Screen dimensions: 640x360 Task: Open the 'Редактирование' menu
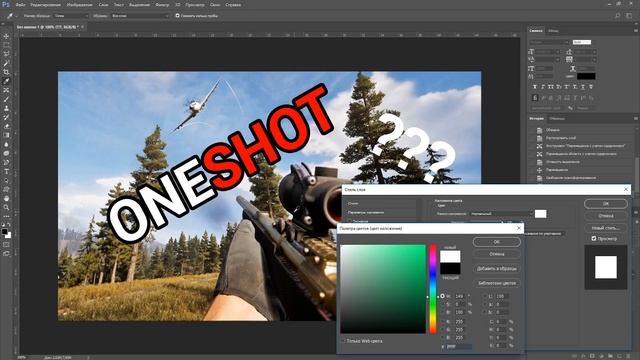click(45, 5)
